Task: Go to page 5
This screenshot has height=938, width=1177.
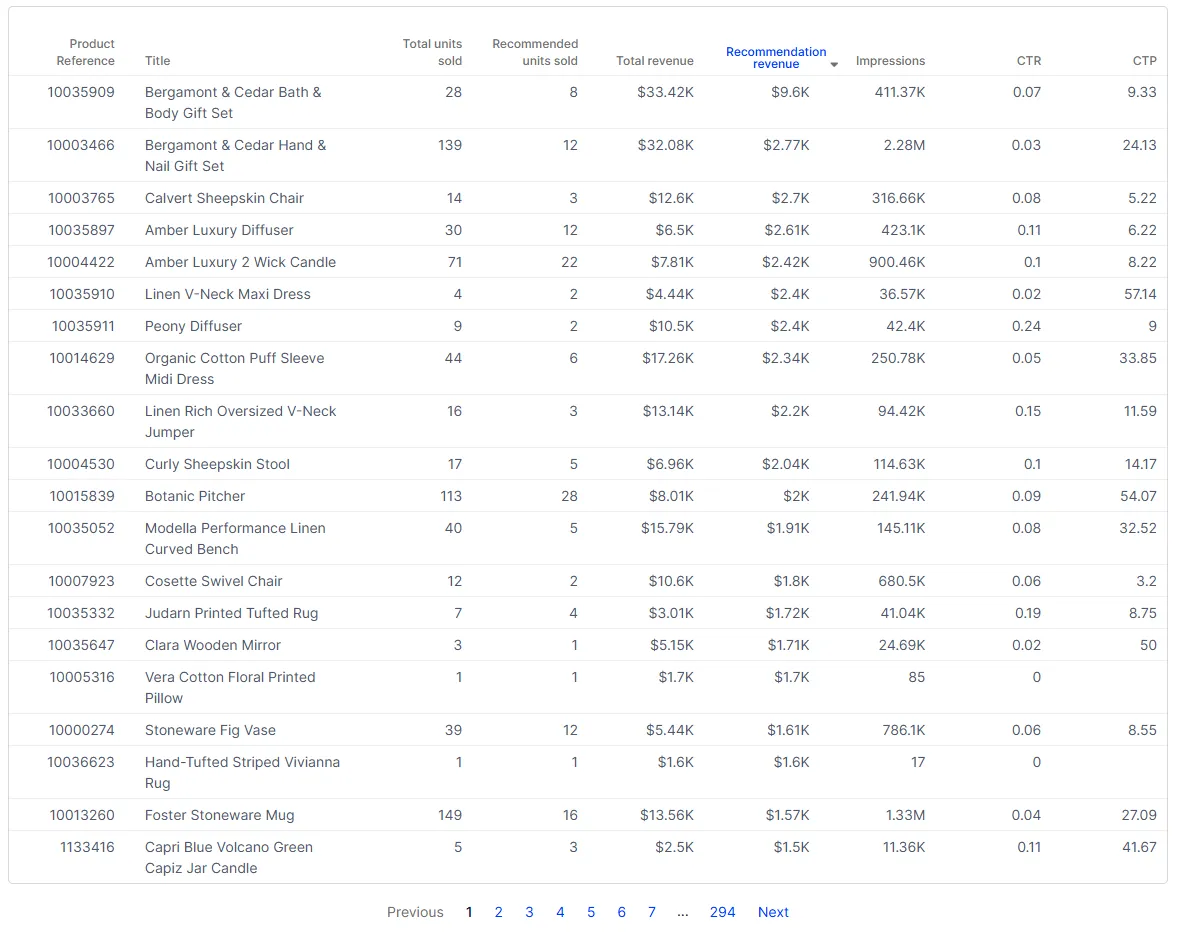Action: coord(591,912)
